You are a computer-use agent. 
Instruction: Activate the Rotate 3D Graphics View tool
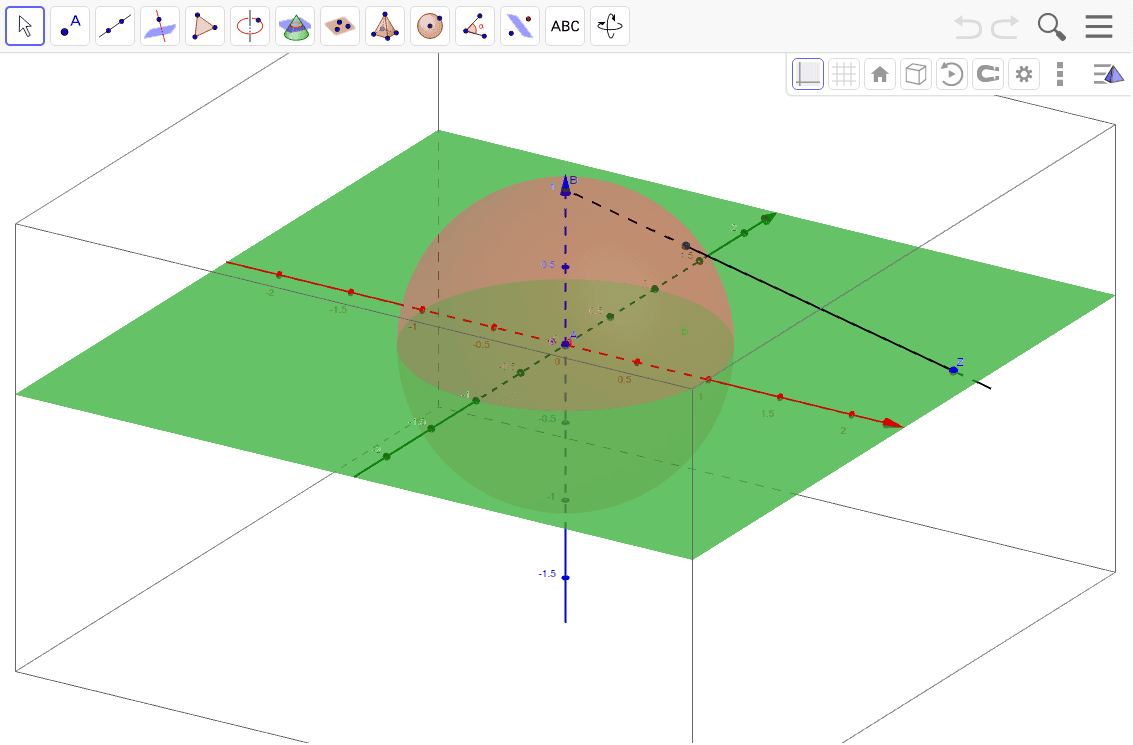pos(609,26)
